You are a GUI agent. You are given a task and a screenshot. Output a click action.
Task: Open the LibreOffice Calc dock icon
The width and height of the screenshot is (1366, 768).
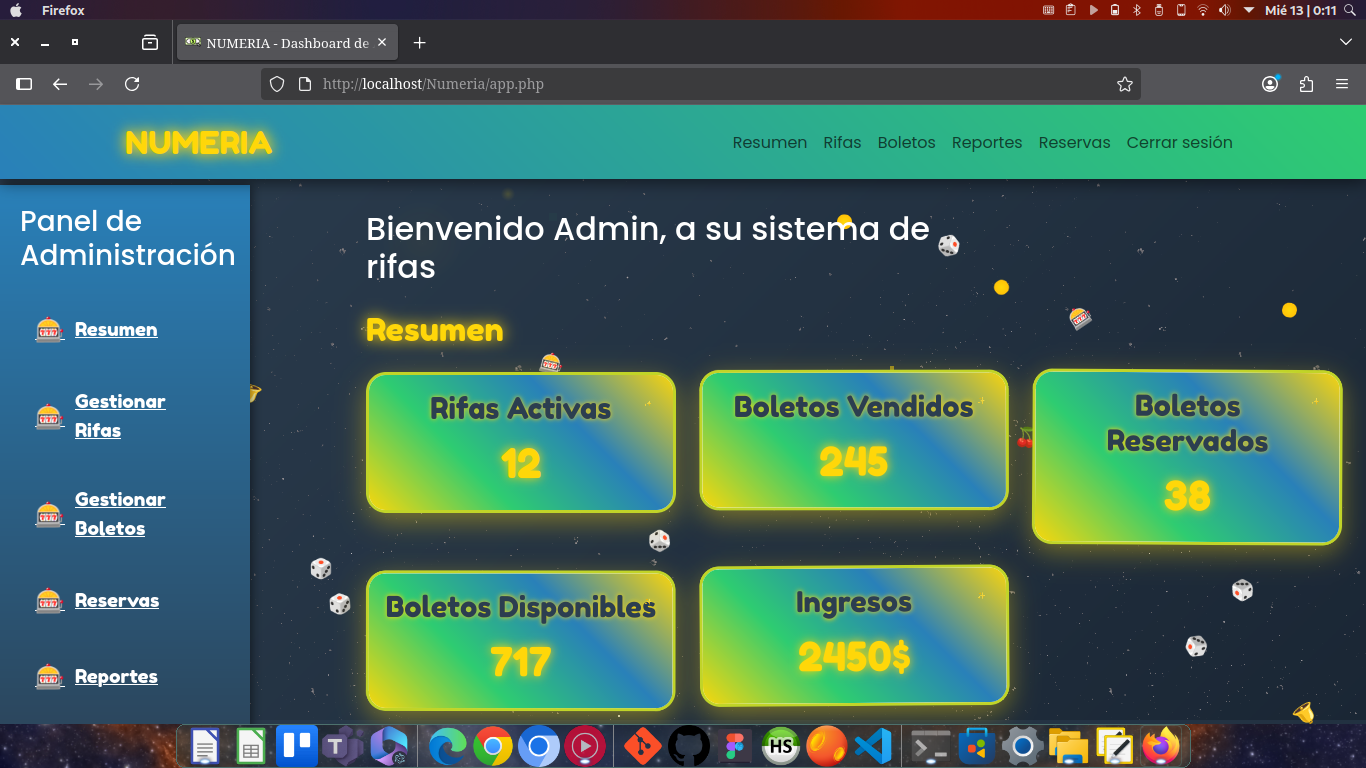tap(250, 746)
